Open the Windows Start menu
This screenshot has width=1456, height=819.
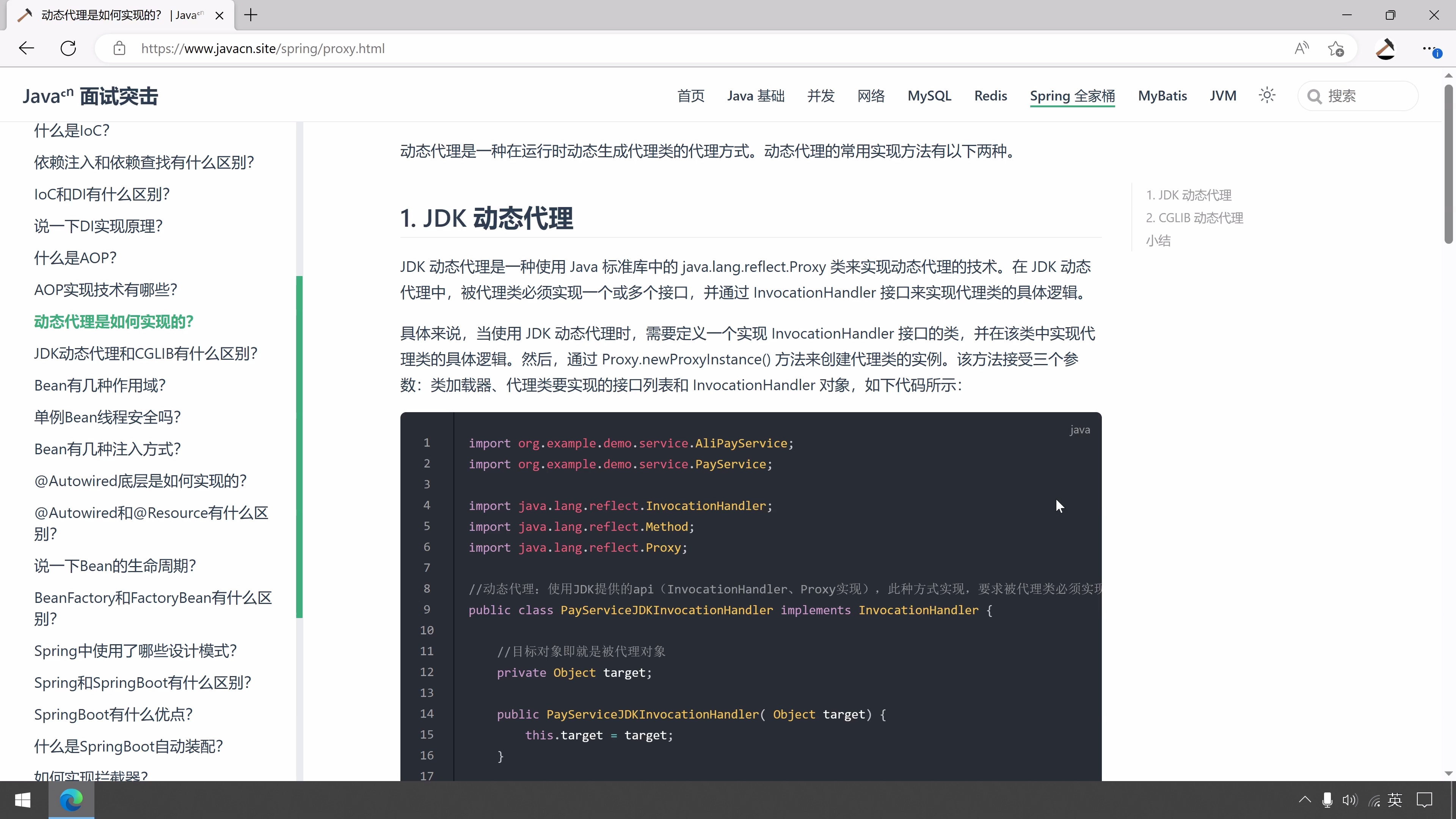tap(23, 799)
